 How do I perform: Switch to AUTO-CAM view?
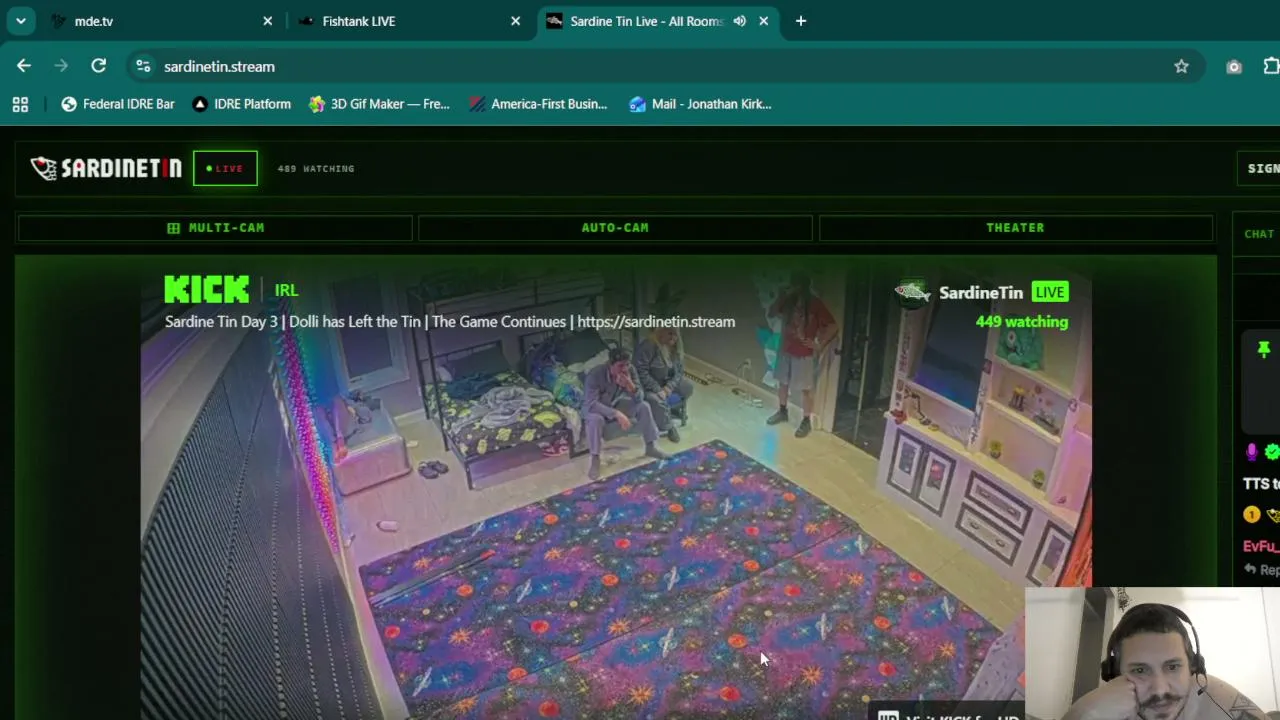tap(615, 228)
